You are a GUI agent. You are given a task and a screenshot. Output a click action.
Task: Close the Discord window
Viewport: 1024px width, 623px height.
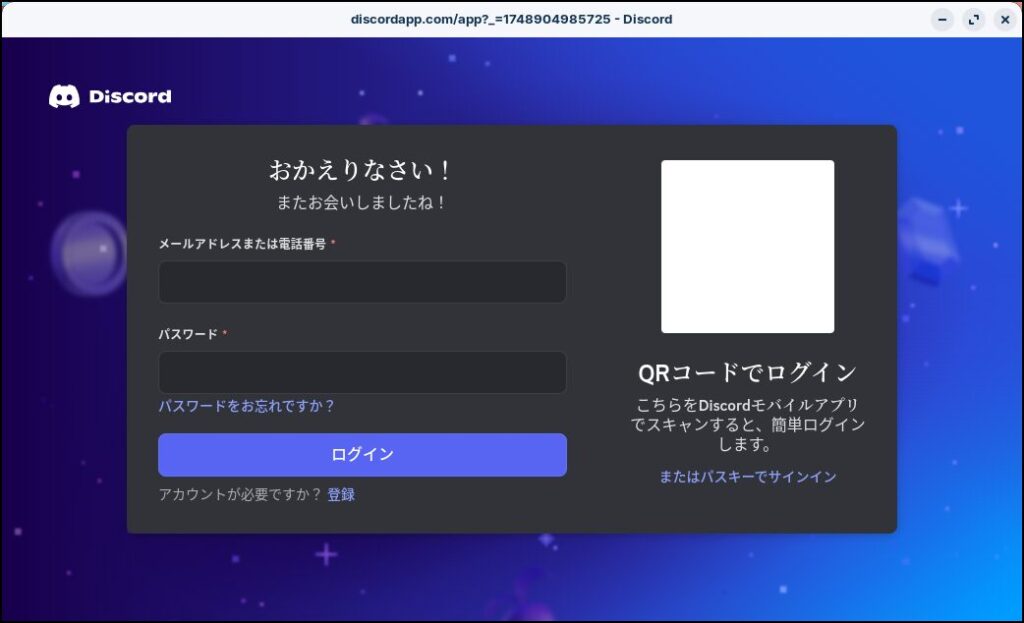pyautogui.click(x=1005, y=20)
